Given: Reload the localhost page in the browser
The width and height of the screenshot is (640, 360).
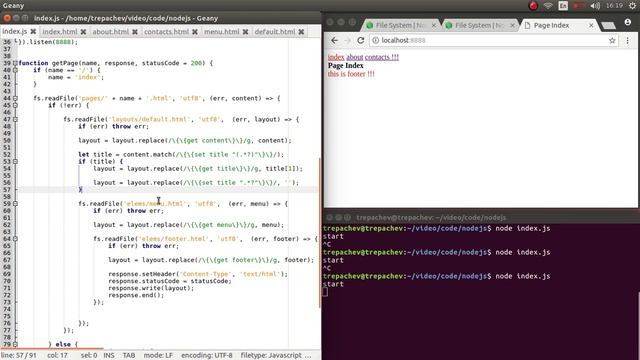Looking at the screenshot, I should tap(360, 40).
